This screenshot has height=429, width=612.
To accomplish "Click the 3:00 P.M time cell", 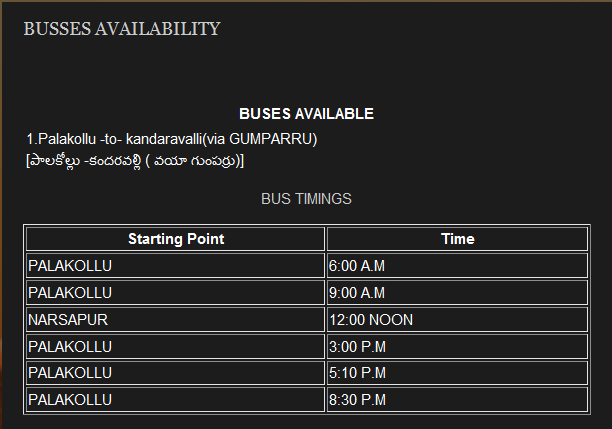I will tap(457, 346).
